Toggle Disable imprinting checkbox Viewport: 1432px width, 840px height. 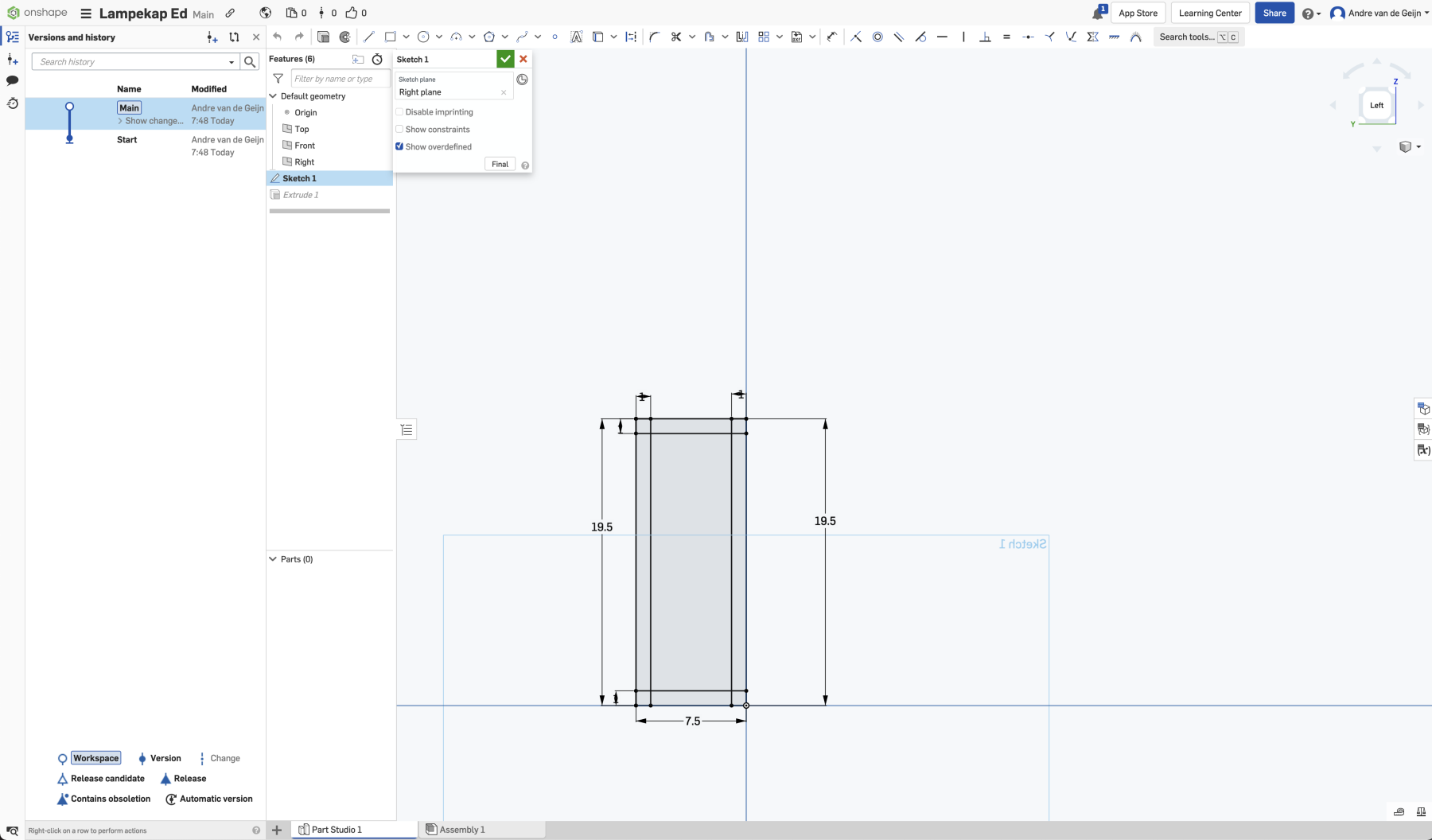[399, 112]
